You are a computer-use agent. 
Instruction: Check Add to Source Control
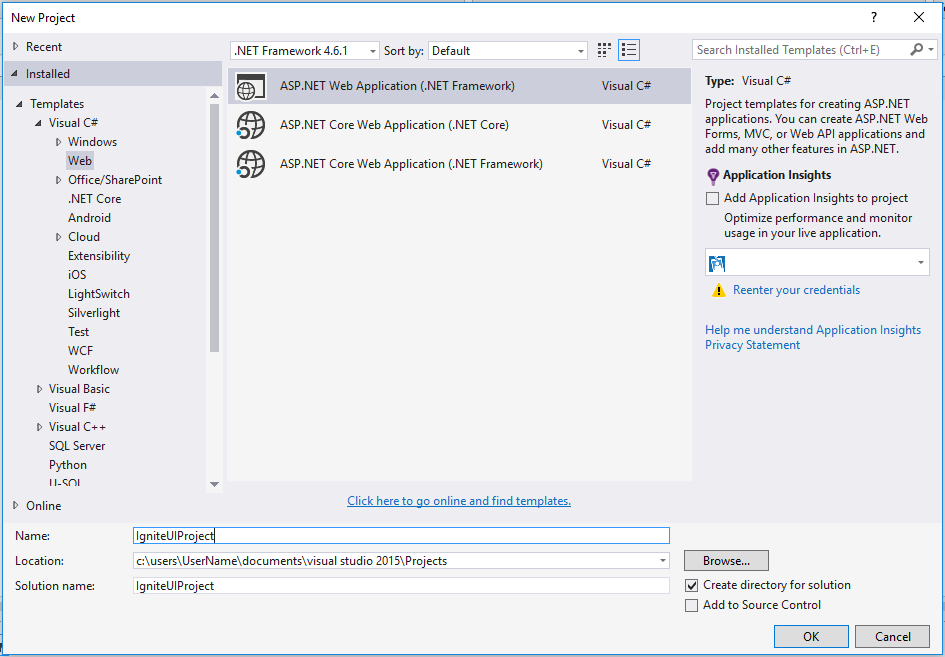[692, 605]
